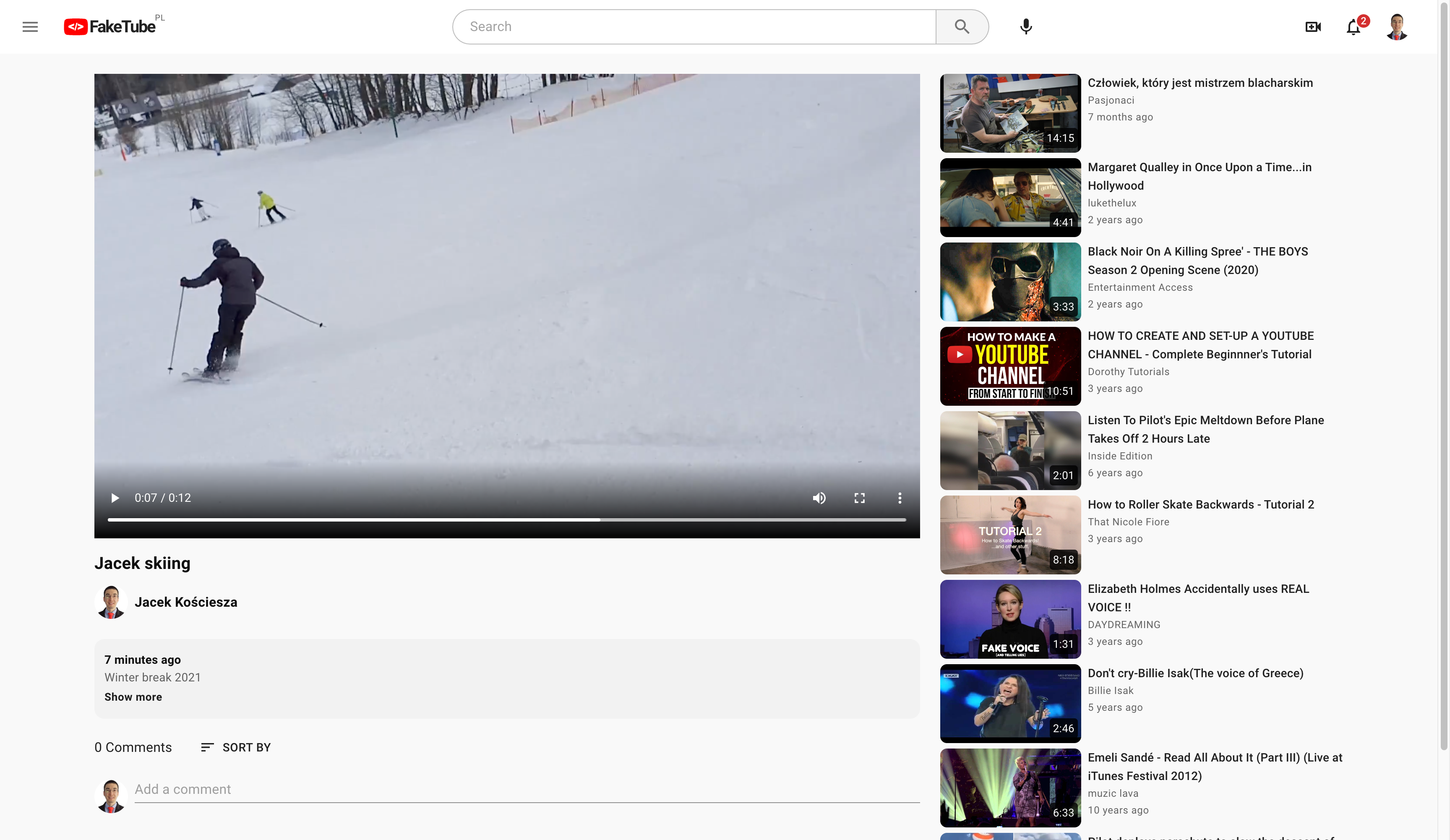Viewport: 1450px width, 840px height.
Task: Click title 'Don't cry-Billie Isak'
Action: click(x=1196, y=673)
